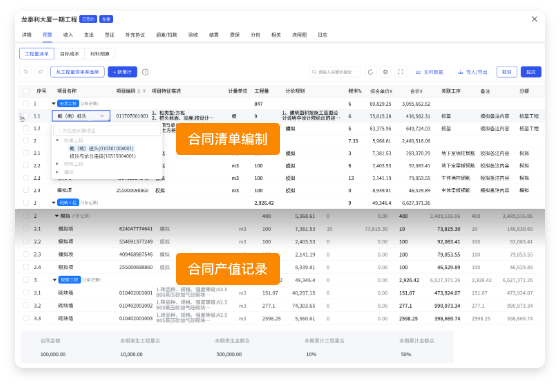Check the checkbox for row 1.1
Screen dimensions: 560x387
pos(26,116)
